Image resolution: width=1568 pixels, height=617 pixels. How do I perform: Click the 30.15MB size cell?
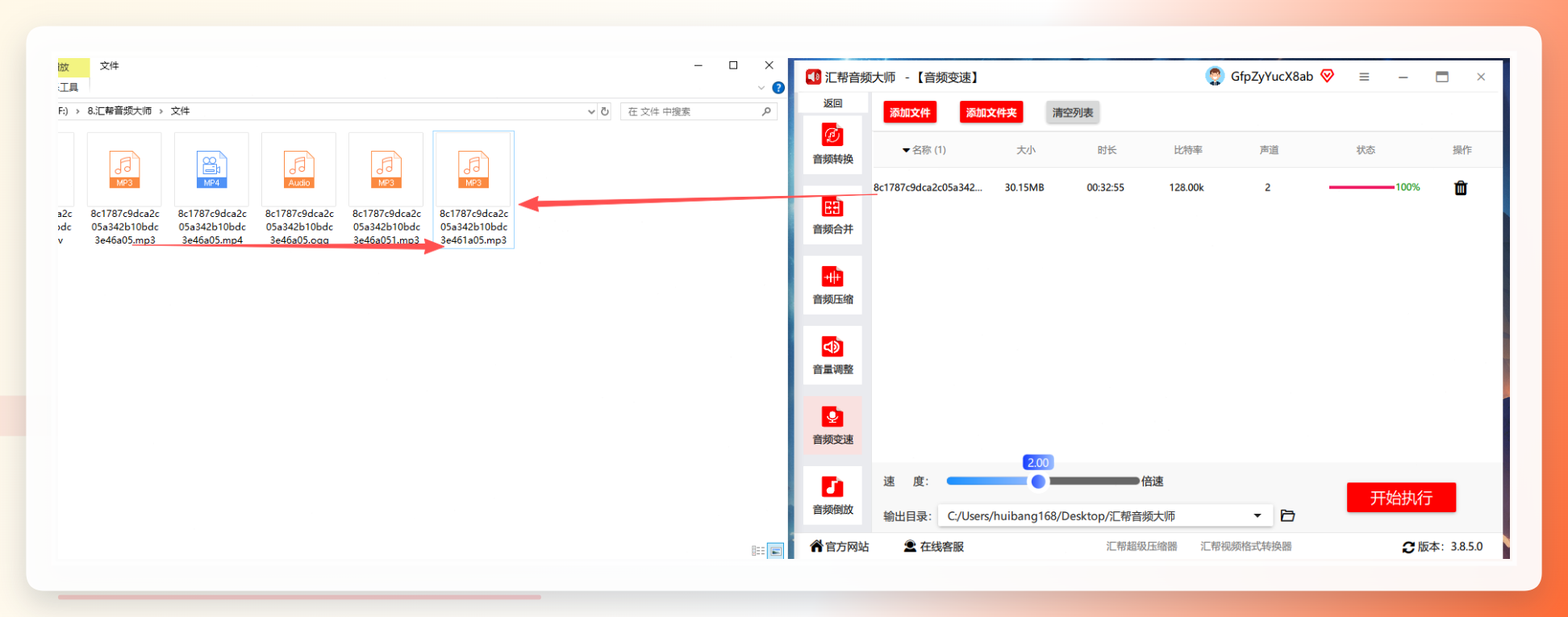point(1024,187)
